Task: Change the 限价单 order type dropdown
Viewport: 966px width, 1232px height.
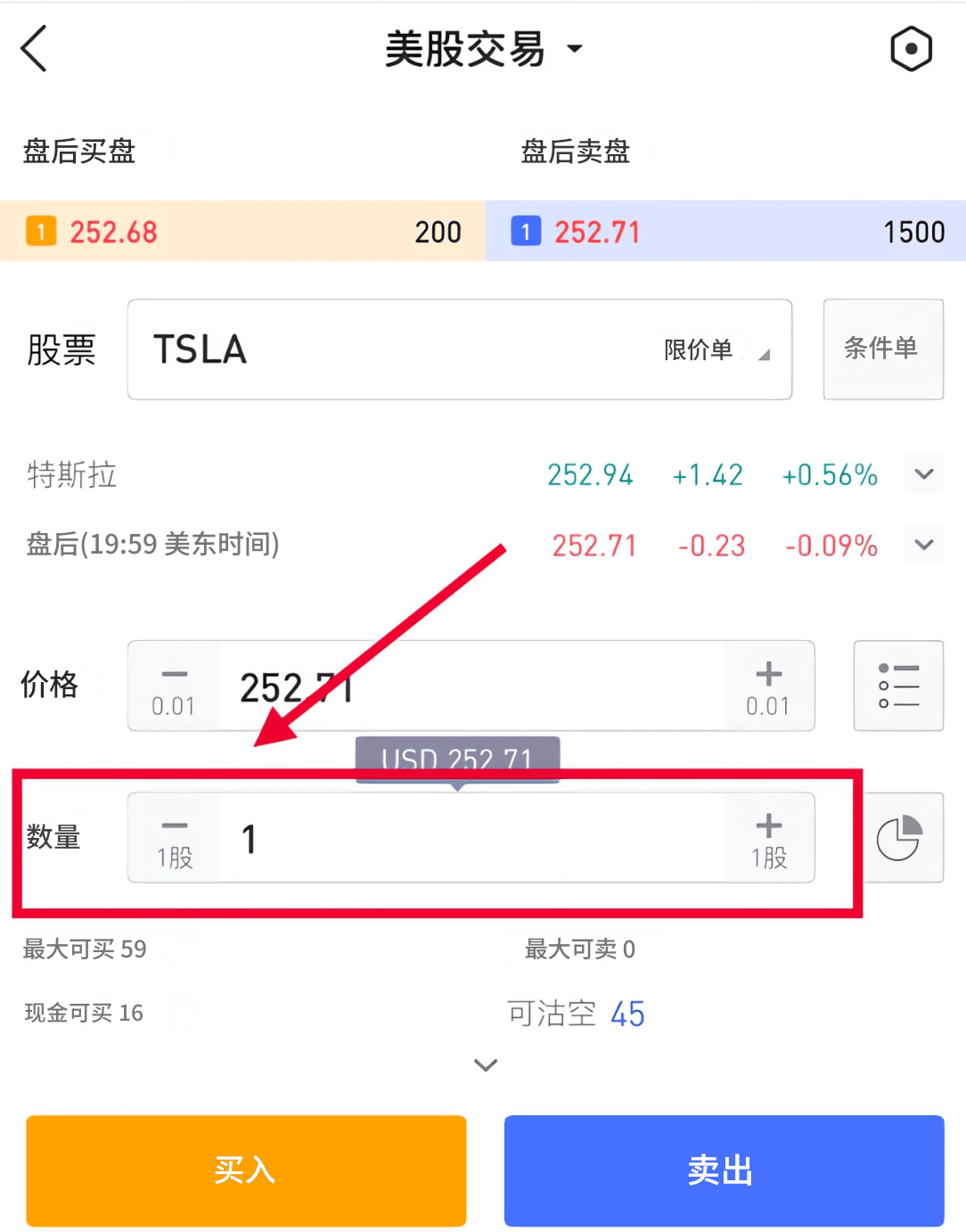Action: coord(715,350)
